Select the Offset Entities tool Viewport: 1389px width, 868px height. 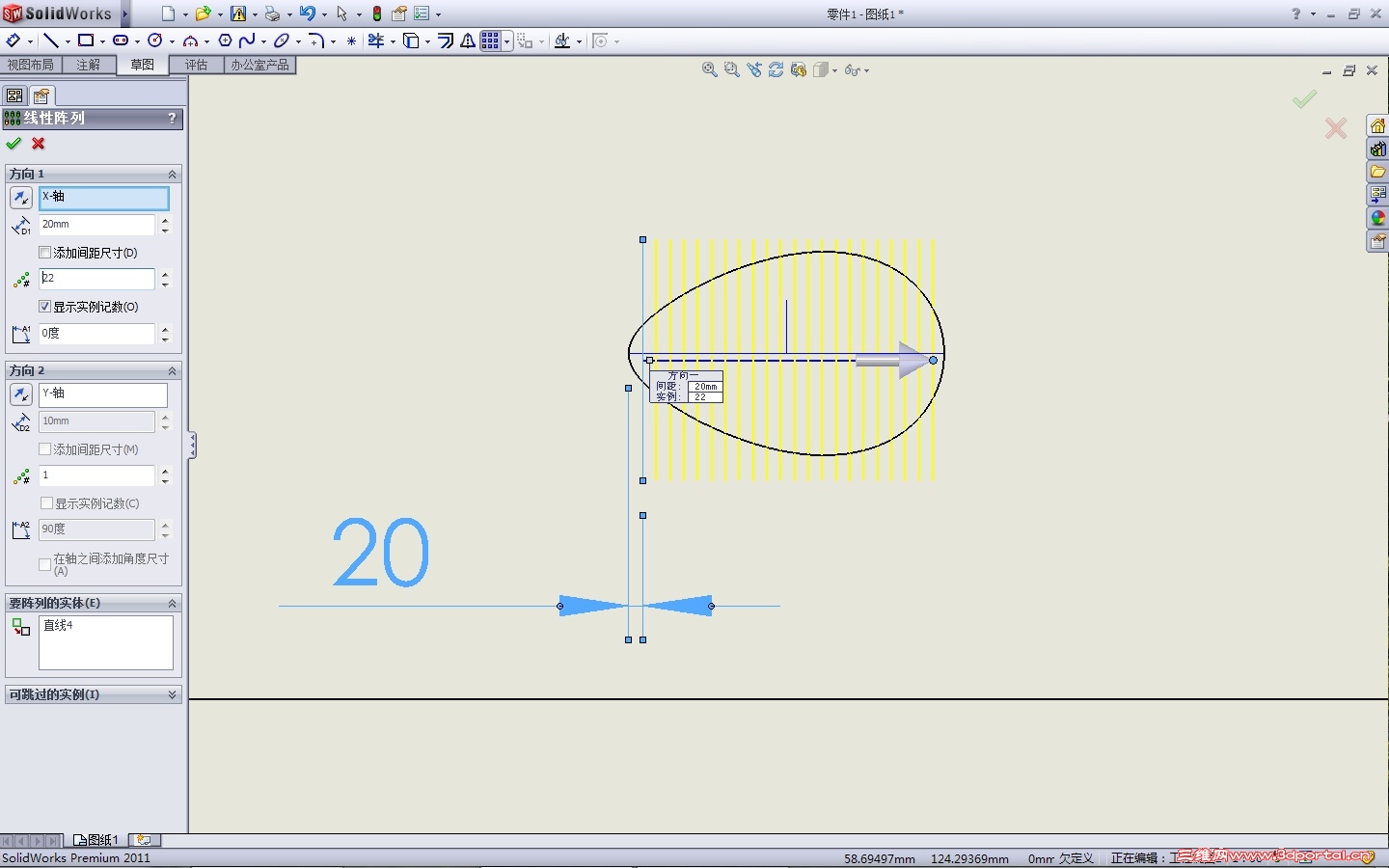coord(446,41)
